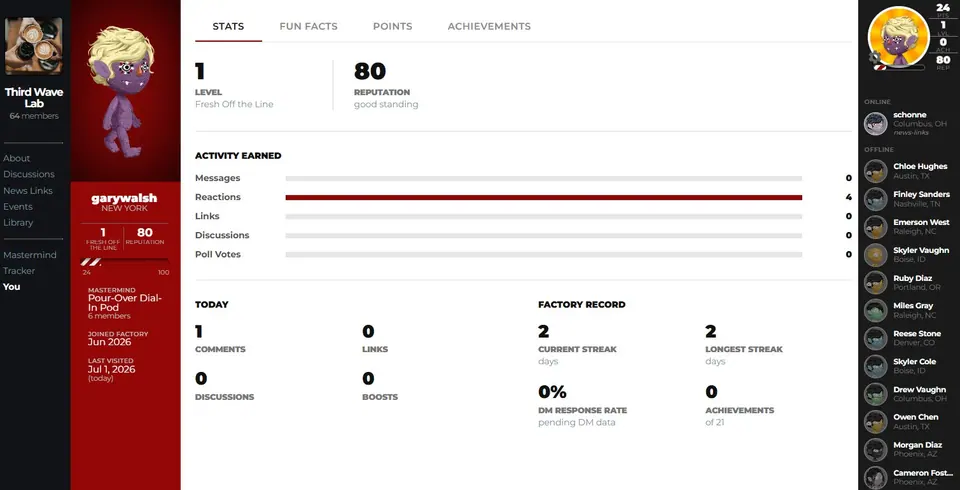Image resolution: width=960 pixels, height=490 pixels.
Task: Click the LONGEST STREAK value
Action: [x=711, y=332]
